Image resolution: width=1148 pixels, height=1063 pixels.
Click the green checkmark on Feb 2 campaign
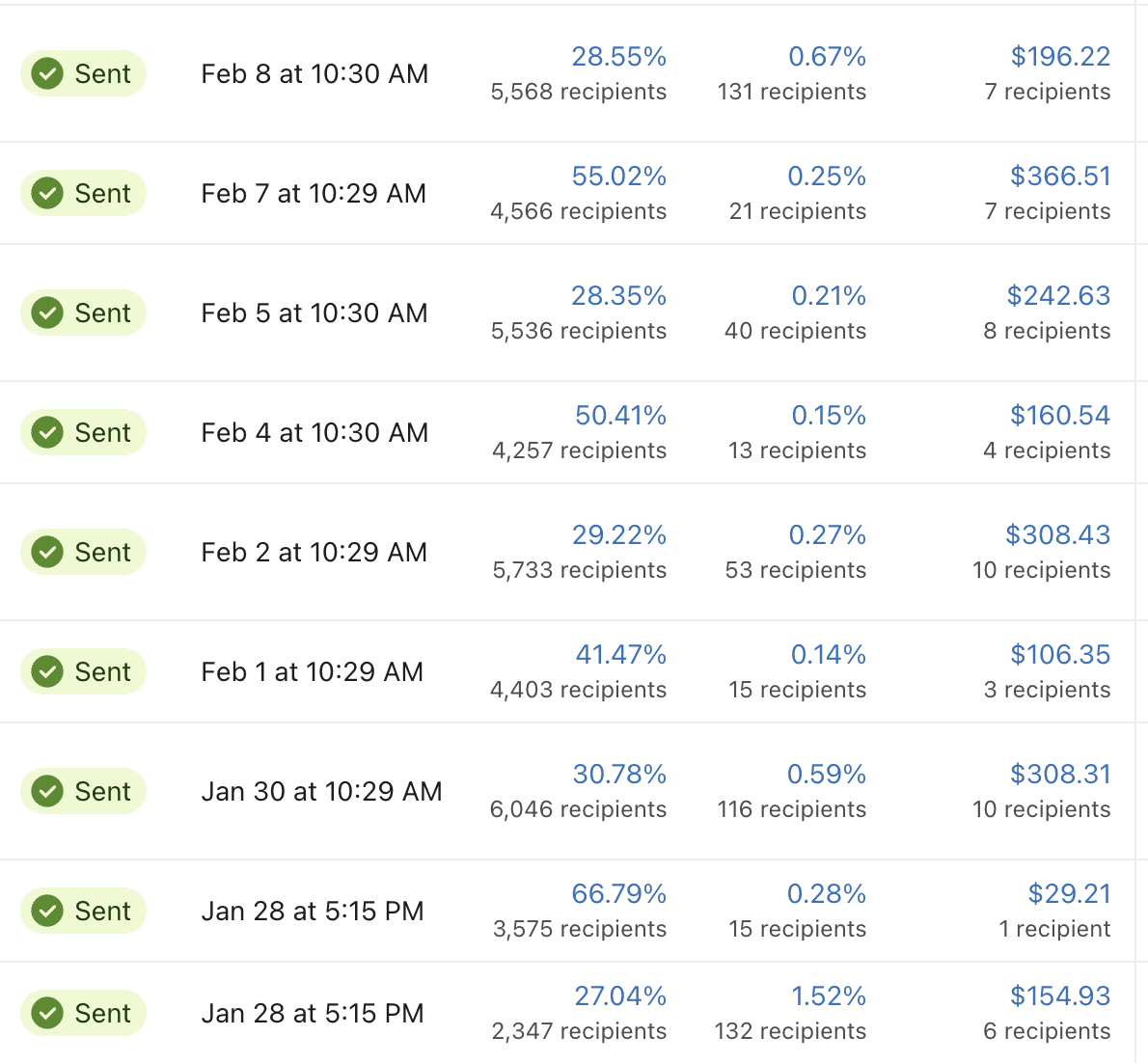(46, 552)
